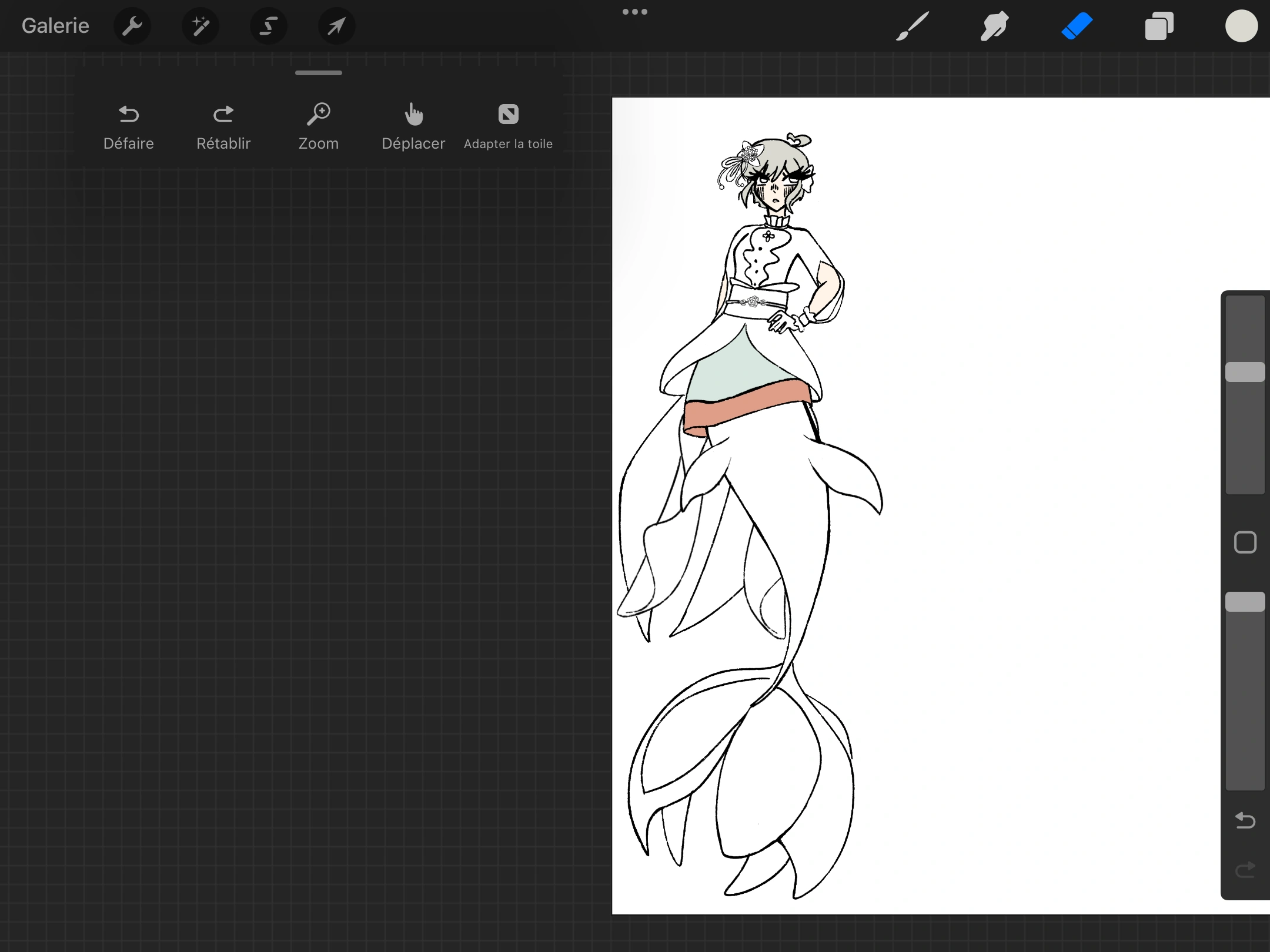Activate the Selection tool

[269, 25]
